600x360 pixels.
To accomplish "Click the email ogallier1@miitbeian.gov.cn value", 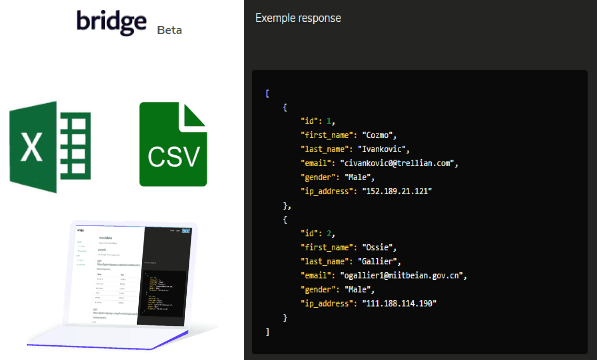I will pos(401,276).
